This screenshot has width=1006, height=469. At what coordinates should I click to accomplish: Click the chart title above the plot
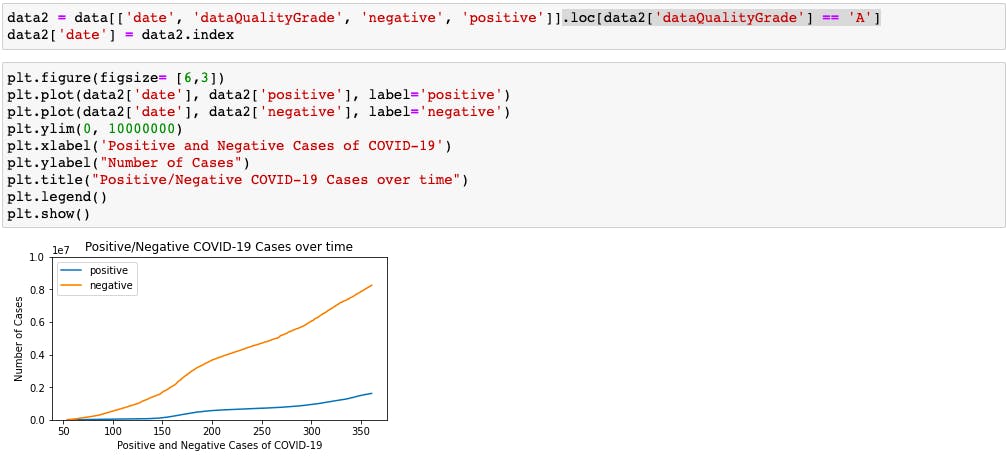click(219, 247)
